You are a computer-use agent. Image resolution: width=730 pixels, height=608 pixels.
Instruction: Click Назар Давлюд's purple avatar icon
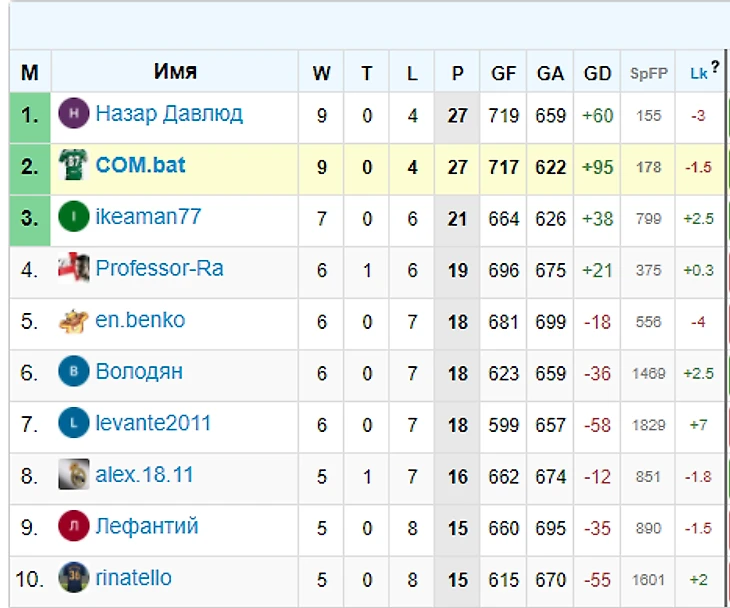(x=74, y=114)
